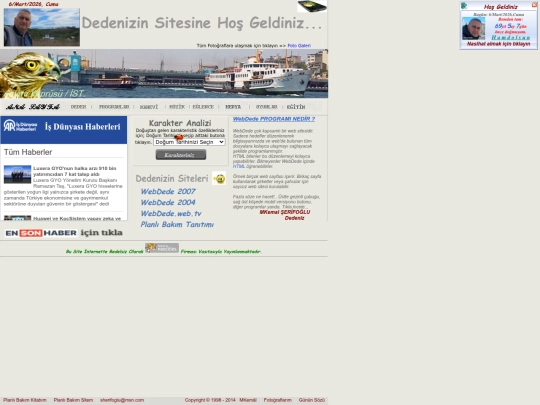Open the WebDede 2007 link
This screenshot has height=405, width=540.
pyautogui.click(x=168, y=191)
